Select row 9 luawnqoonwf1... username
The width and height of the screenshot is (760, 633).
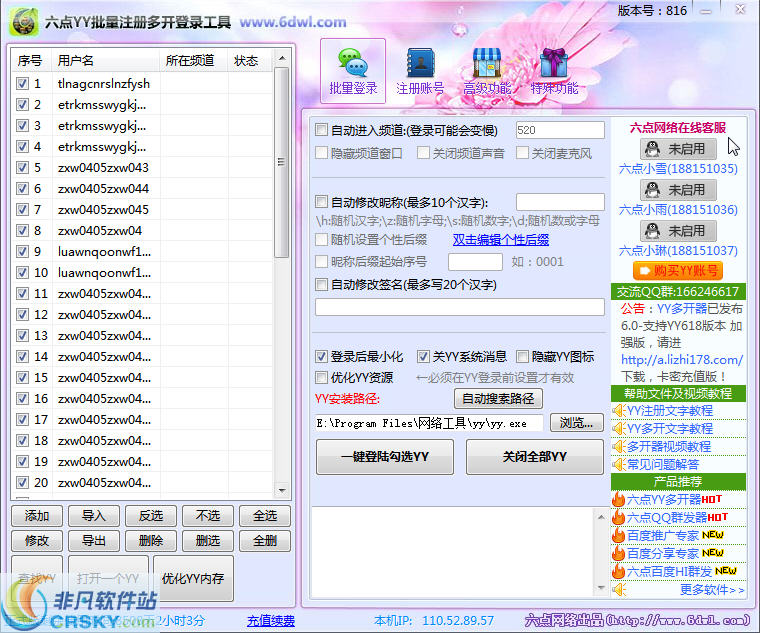104,252
